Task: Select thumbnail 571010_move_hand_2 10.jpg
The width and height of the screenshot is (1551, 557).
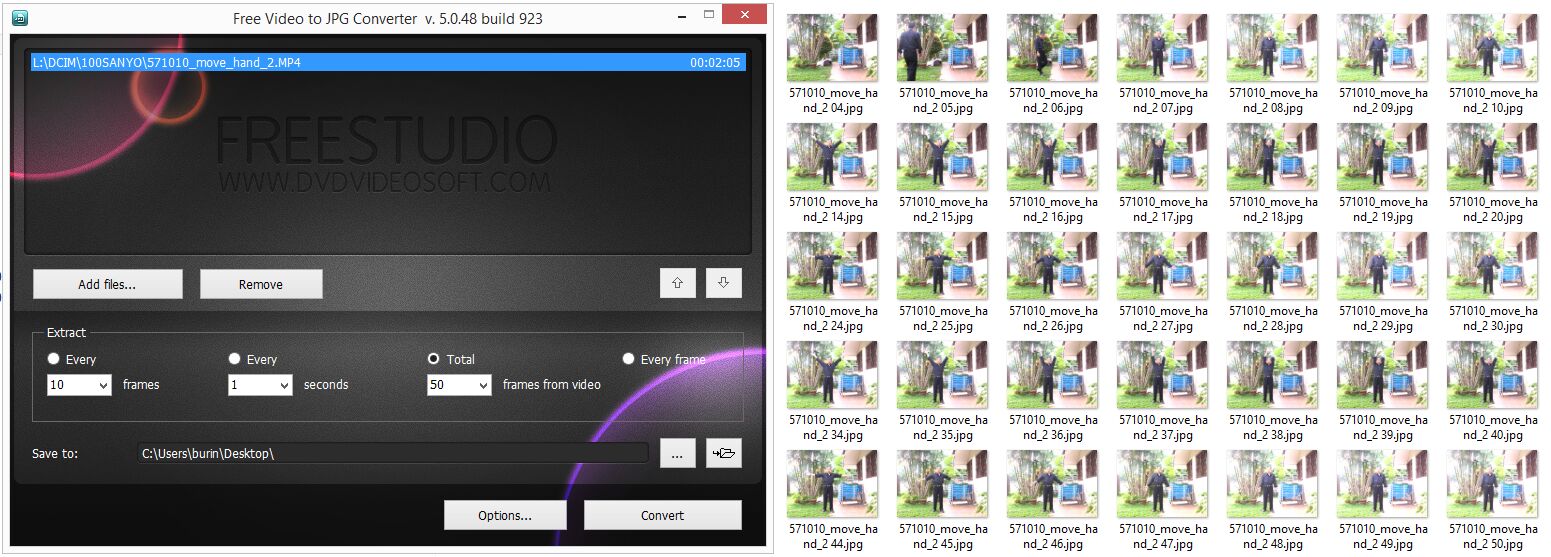Action: [x=1493, y=48]
